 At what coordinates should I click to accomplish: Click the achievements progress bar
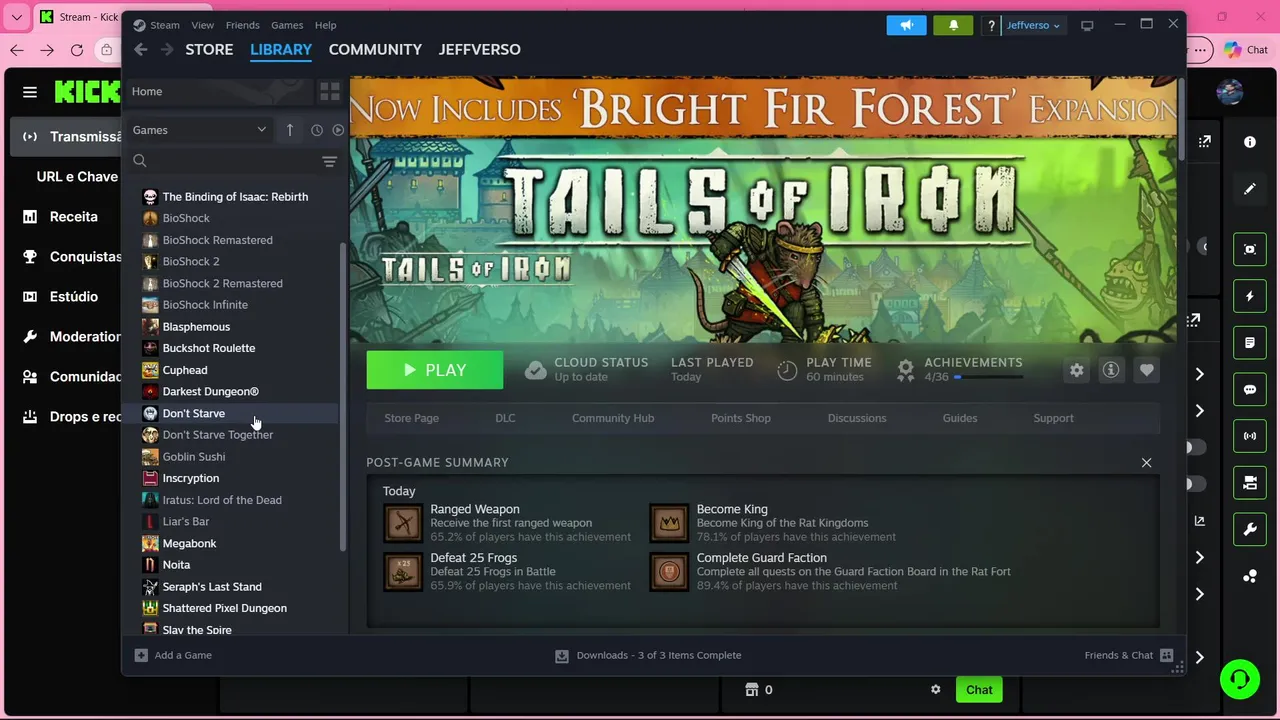tap(988, 378)
